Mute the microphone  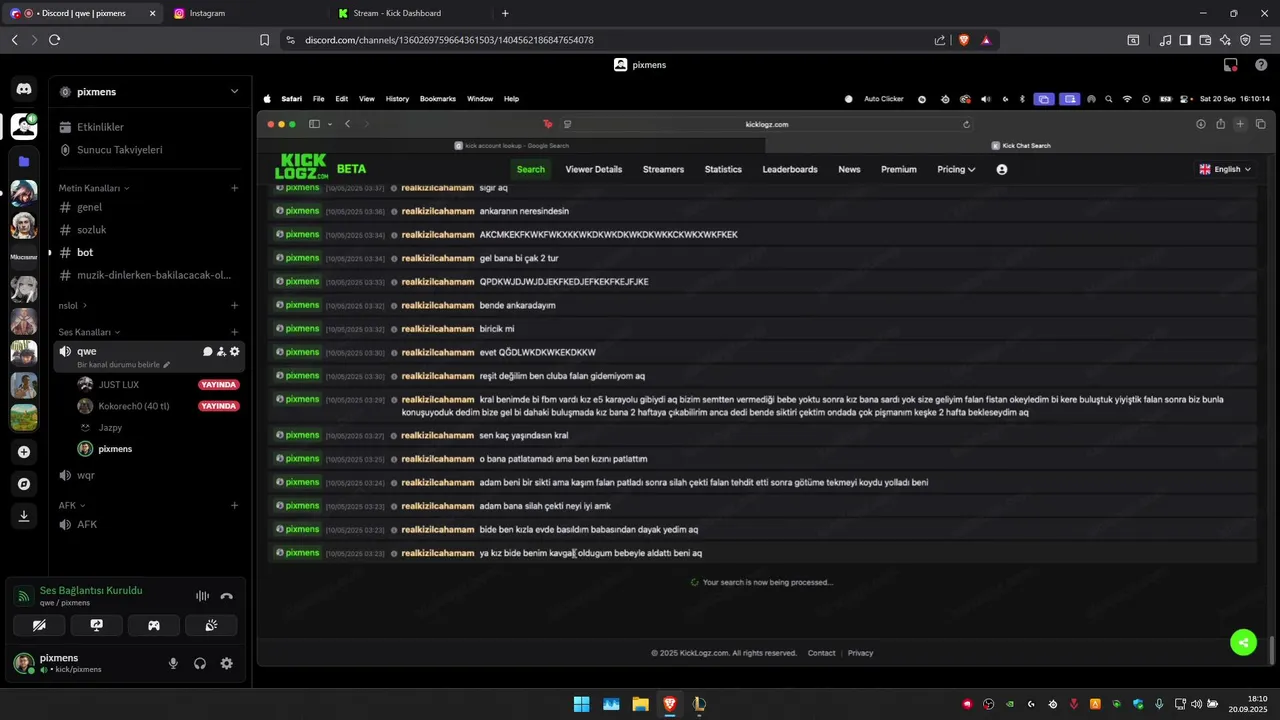tap(173, 663)
